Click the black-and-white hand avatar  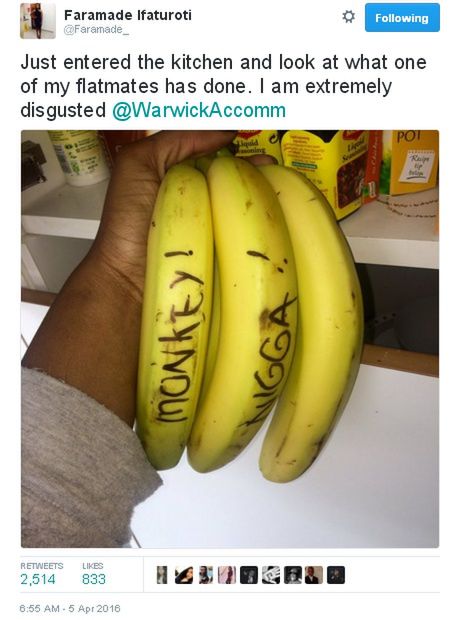point(270,575)
